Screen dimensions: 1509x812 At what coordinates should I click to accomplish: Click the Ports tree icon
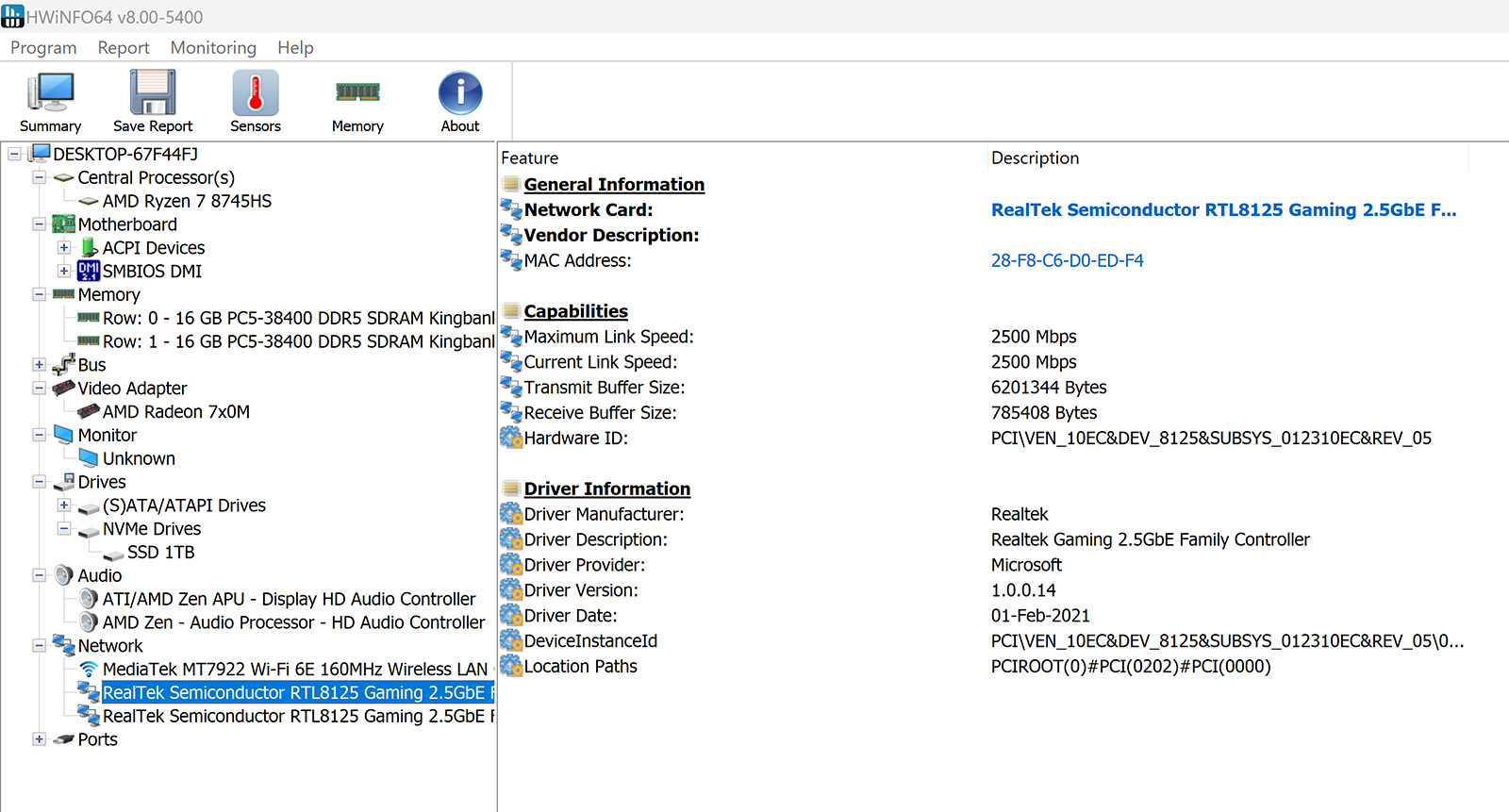click(64, 739)
